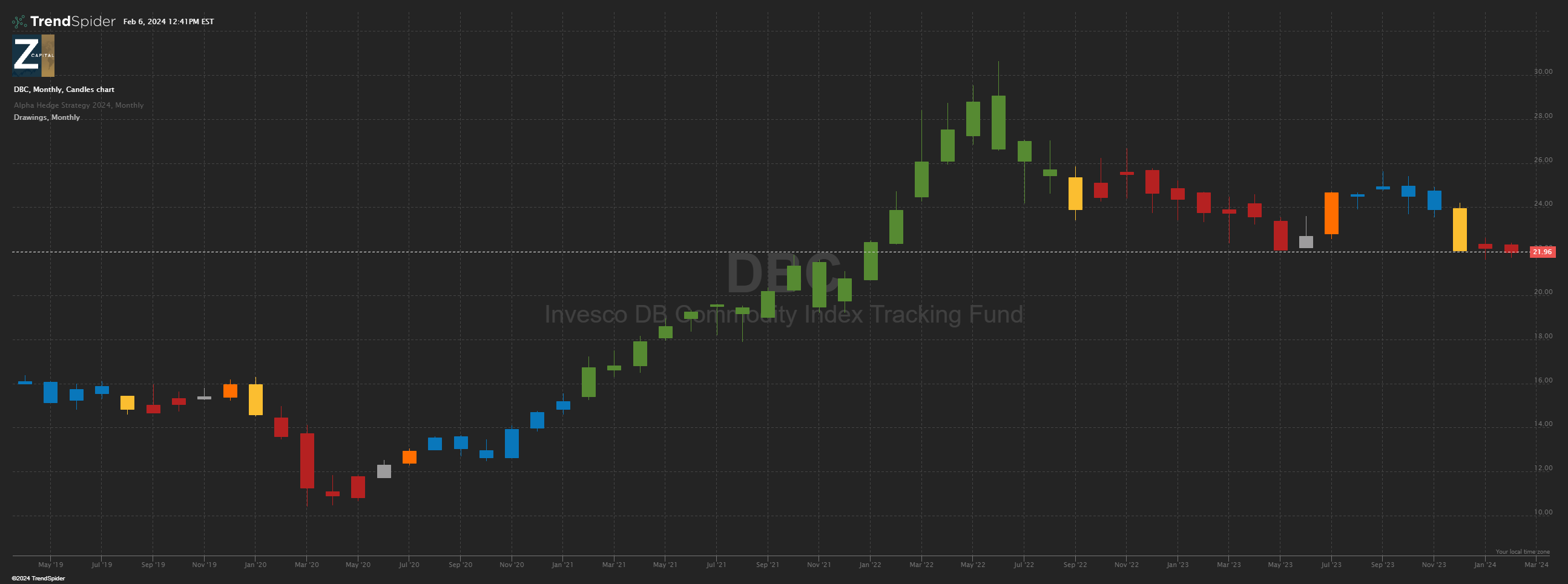Image resolution: width=1568 pixels, height=584 pixels.
Task: Click the 18.00 price axis label
Action: (x=1543, y=336)
